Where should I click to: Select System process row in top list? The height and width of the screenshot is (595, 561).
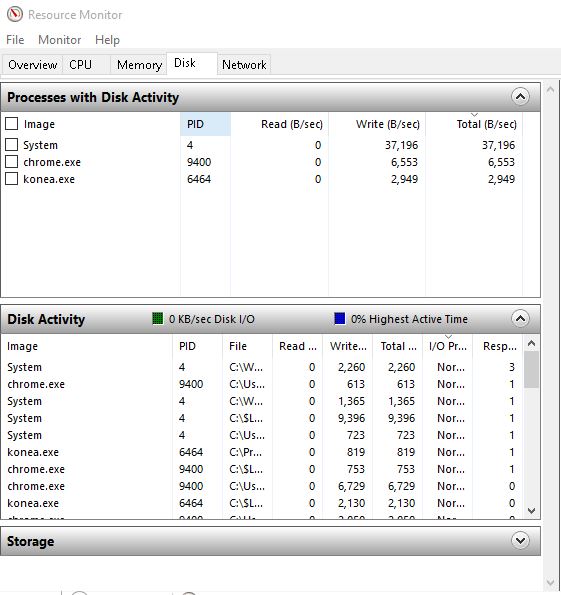262,145
